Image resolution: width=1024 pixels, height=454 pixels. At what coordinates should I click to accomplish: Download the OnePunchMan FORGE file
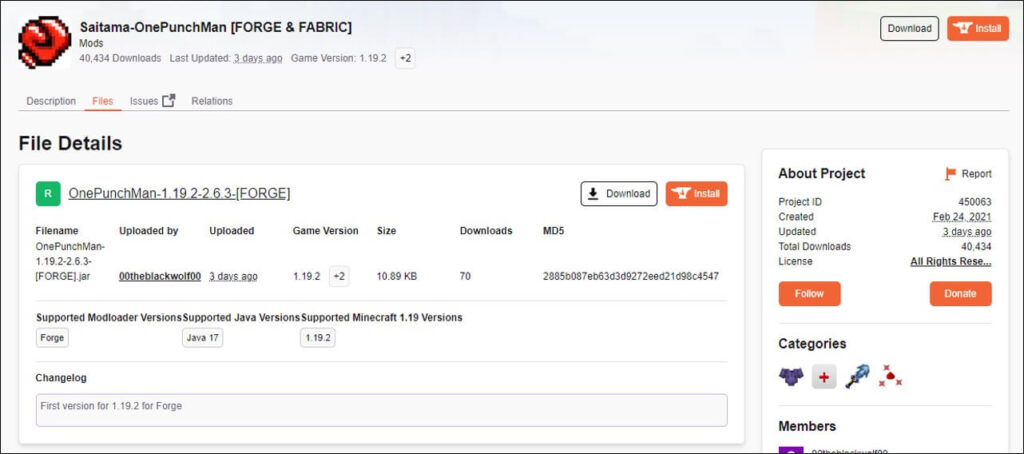coord(618,193)
